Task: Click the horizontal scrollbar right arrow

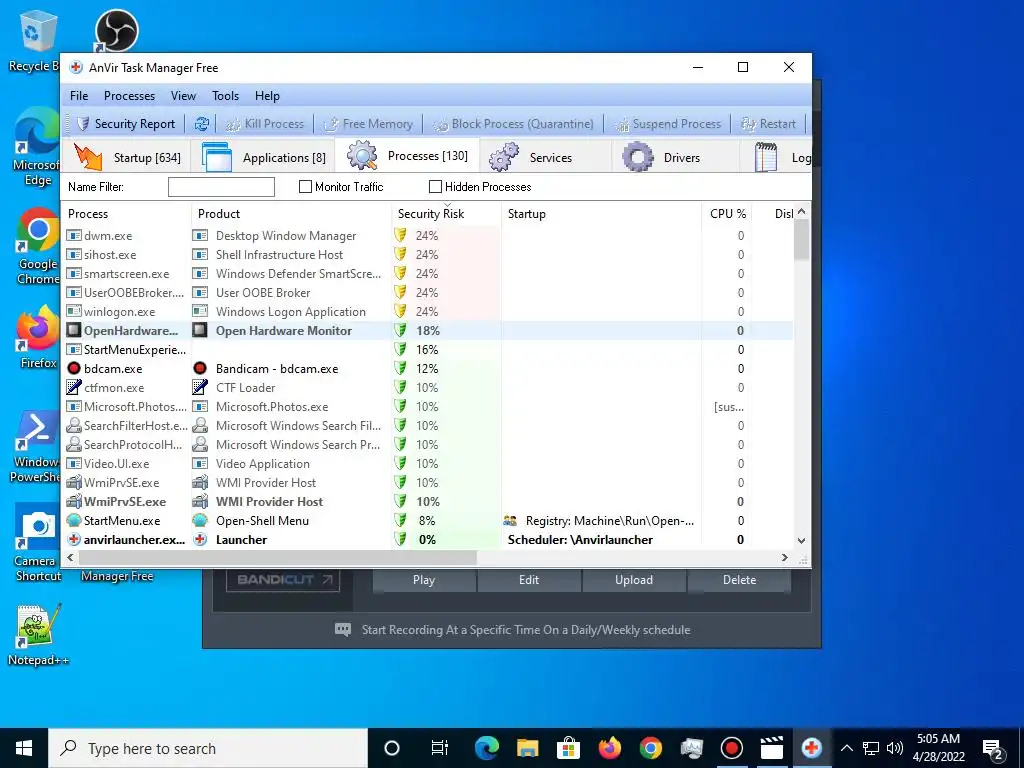Action: pos(784,558)
